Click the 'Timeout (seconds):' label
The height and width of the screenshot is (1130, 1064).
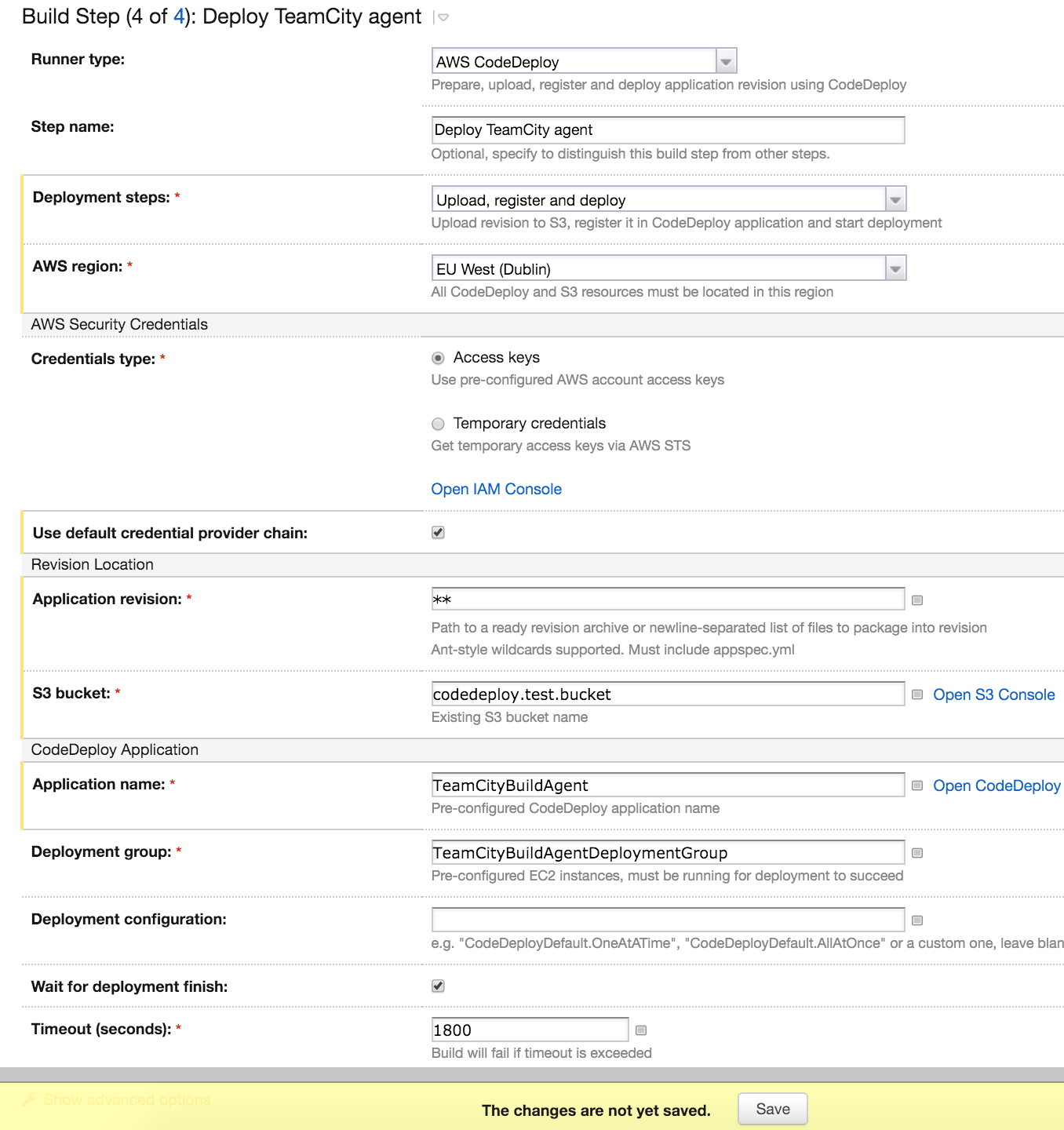[x=101, y=1029]
